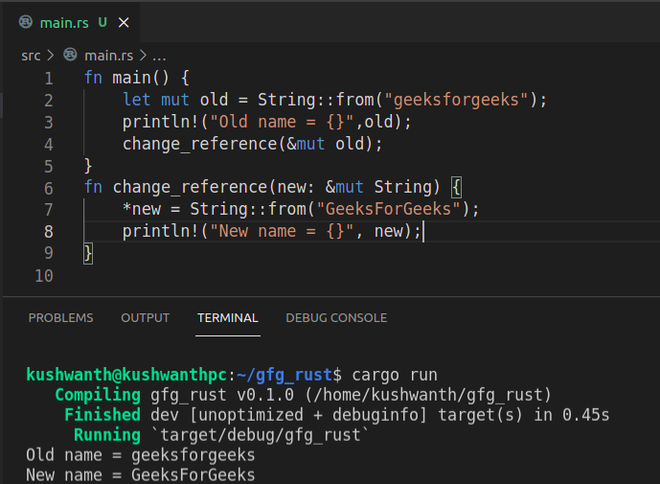Viewport: 660px width, 484px height.
Task: Click line number 1 in the gutter
Action: (49, 78)
